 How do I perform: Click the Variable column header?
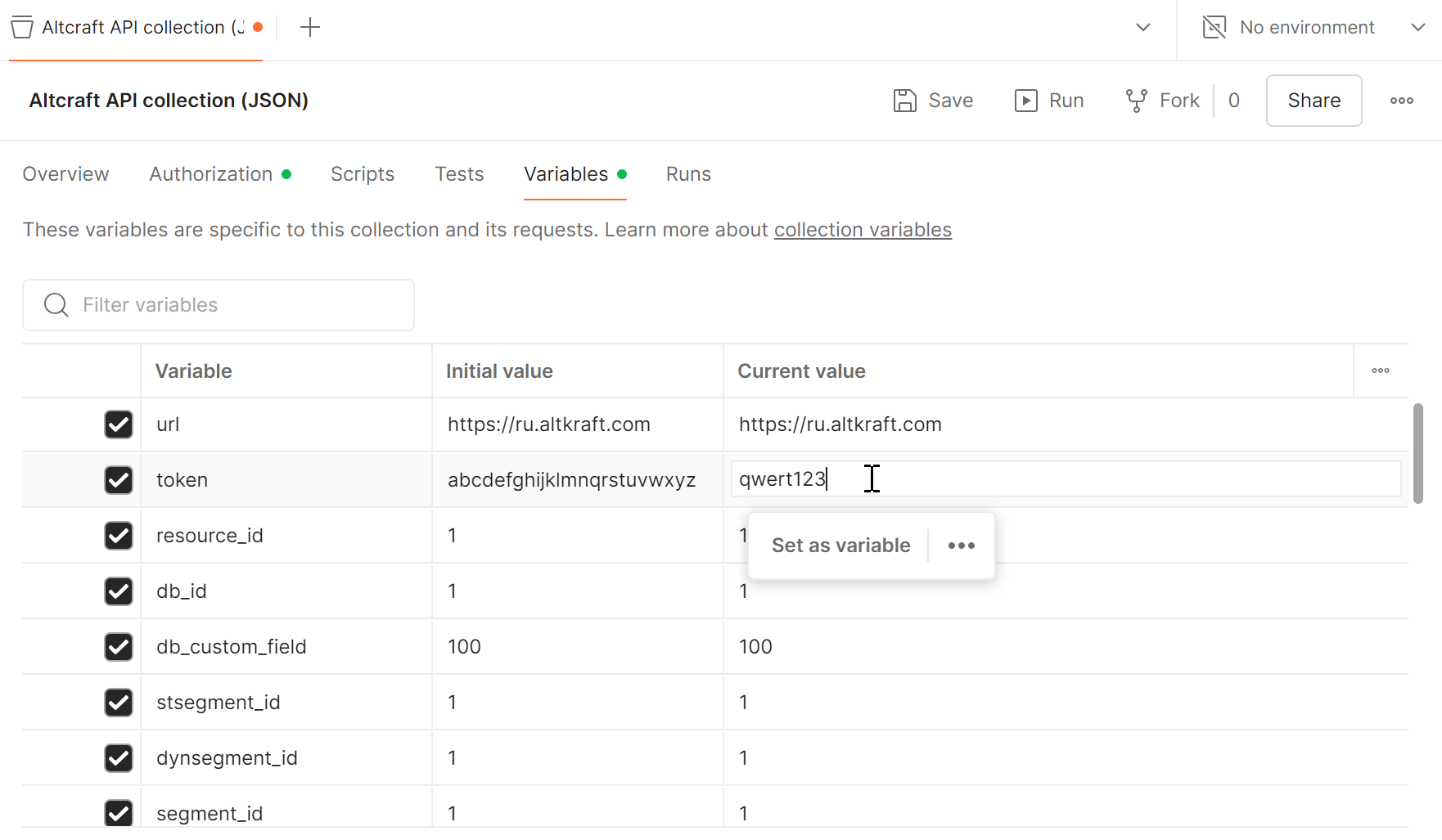tap(193, 371)
